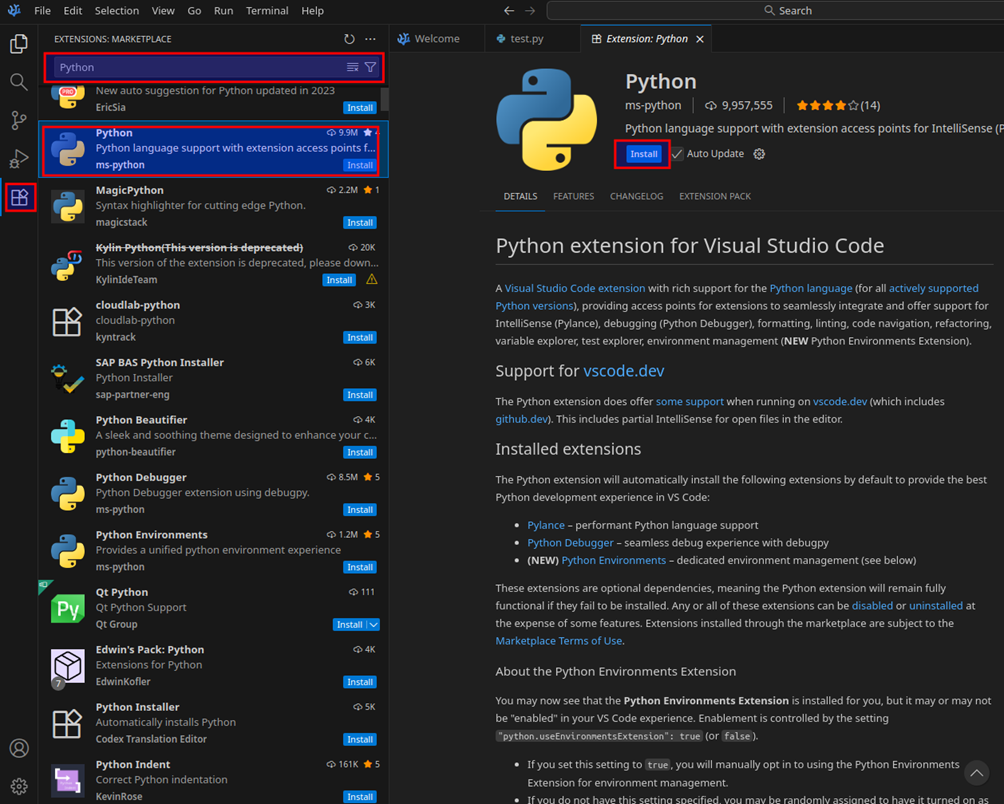Click the Python search input field
Image resolution: width=1004 pixels, height=804 pixels.
coord(195,68)
